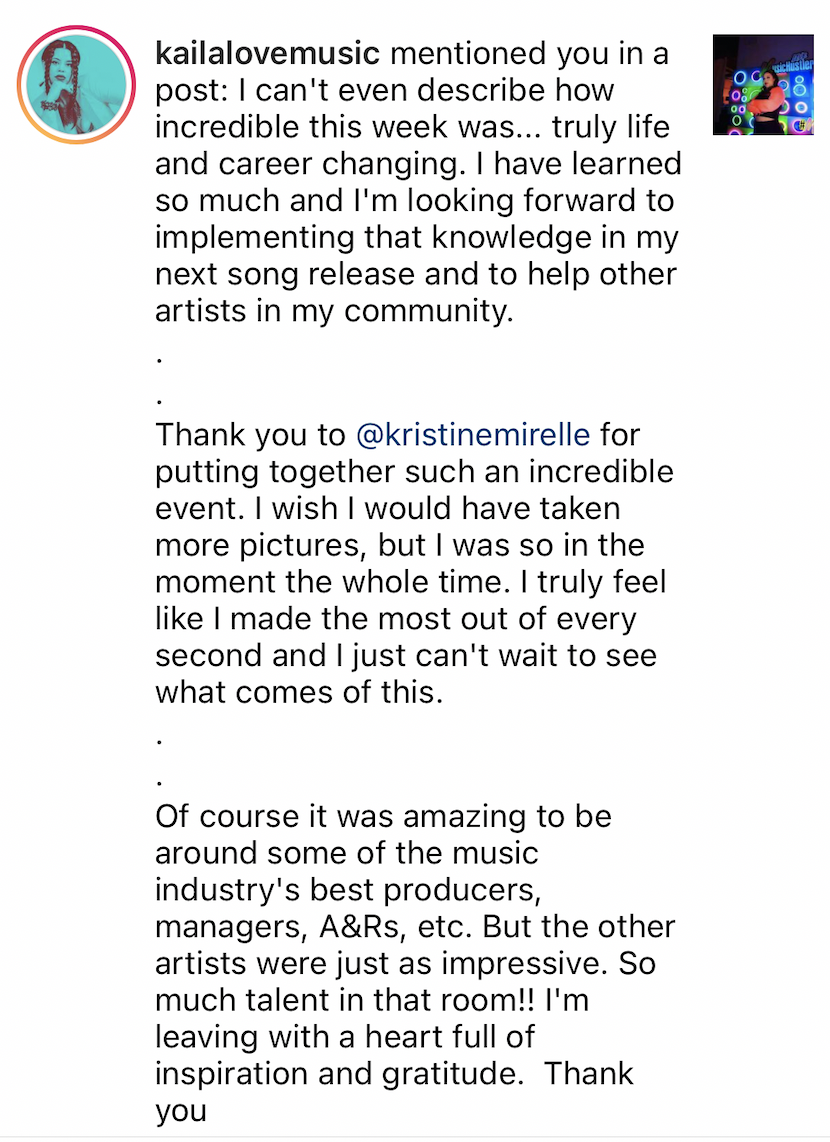The width and height of the screenshot is (830, 1142).
Task: Click the line "inspiration and gratitude. Thank"
Action: [x=394, y=1073]
